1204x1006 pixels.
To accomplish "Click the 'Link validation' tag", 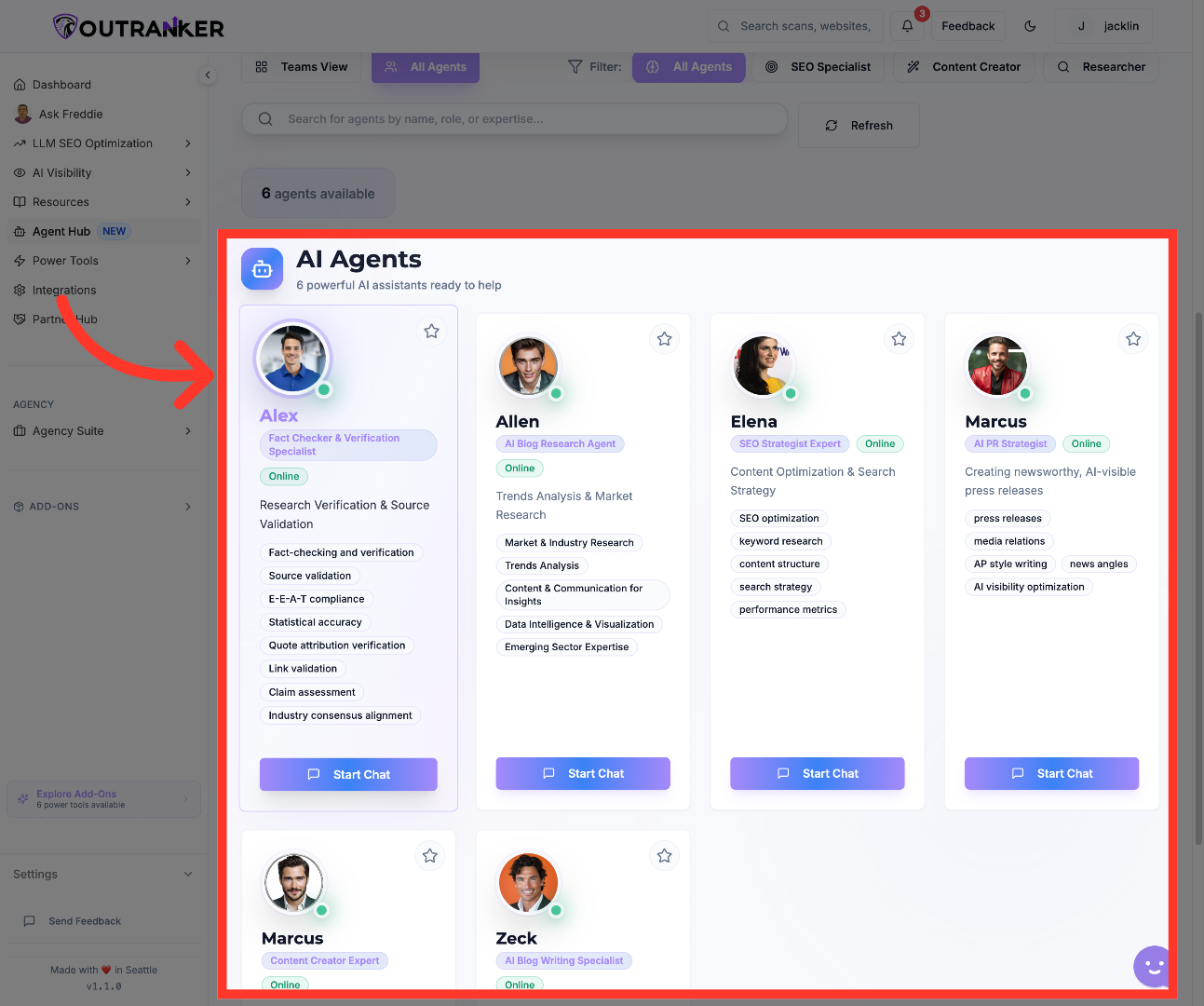I will [x=303, y=670].
